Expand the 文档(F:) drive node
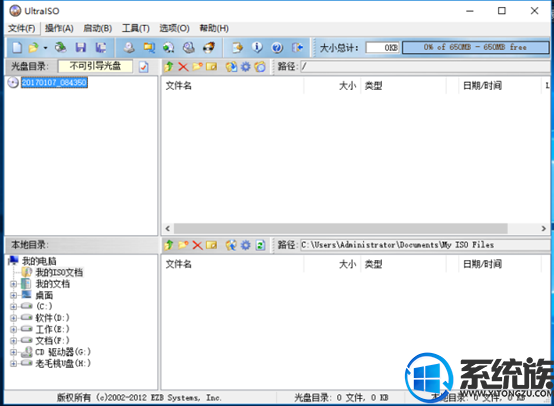 point(13,340)
